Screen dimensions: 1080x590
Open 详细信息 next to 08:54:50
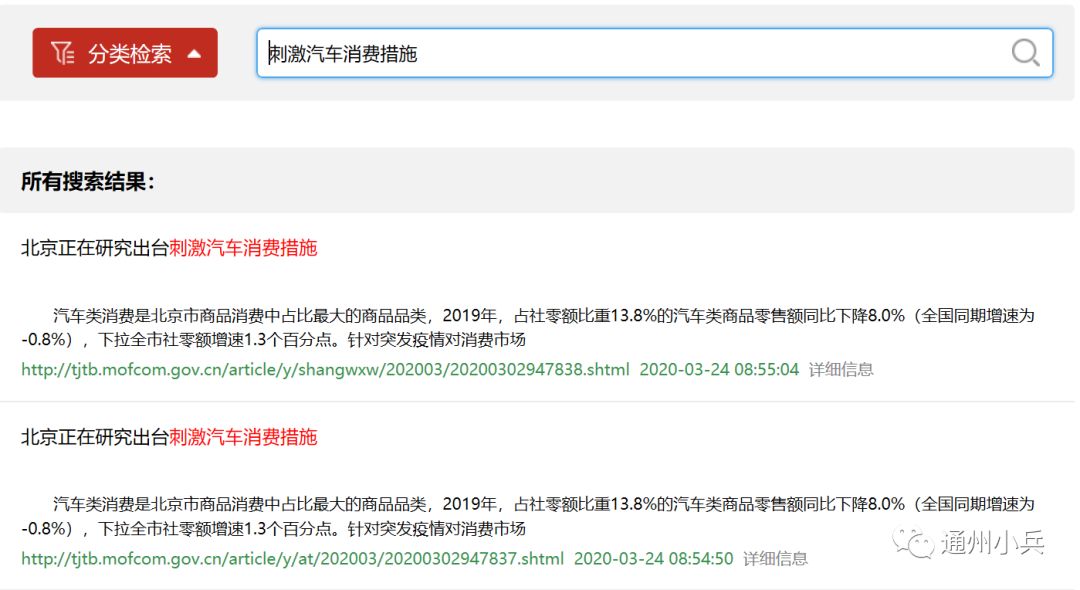click(775, 558)
